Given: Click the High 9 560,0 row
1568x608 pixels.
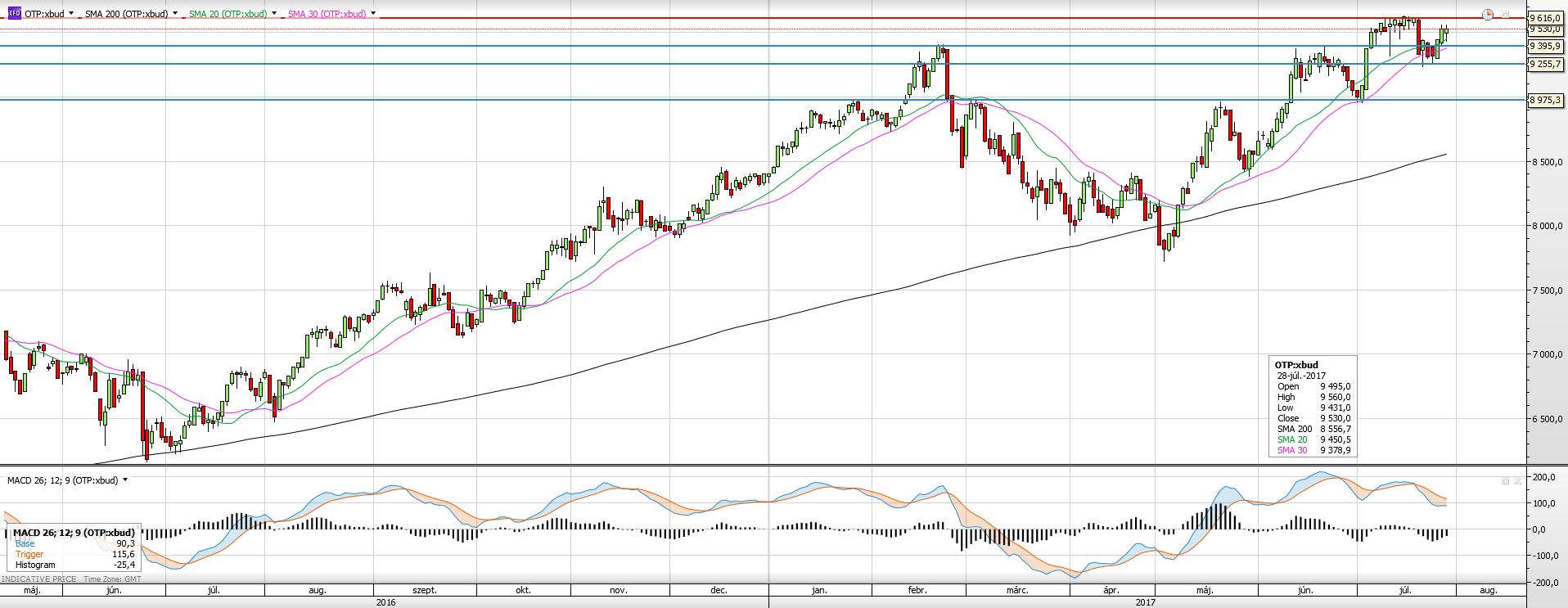Looking at the screenshot, I should pyautogui.click(x=1313, y=397).
